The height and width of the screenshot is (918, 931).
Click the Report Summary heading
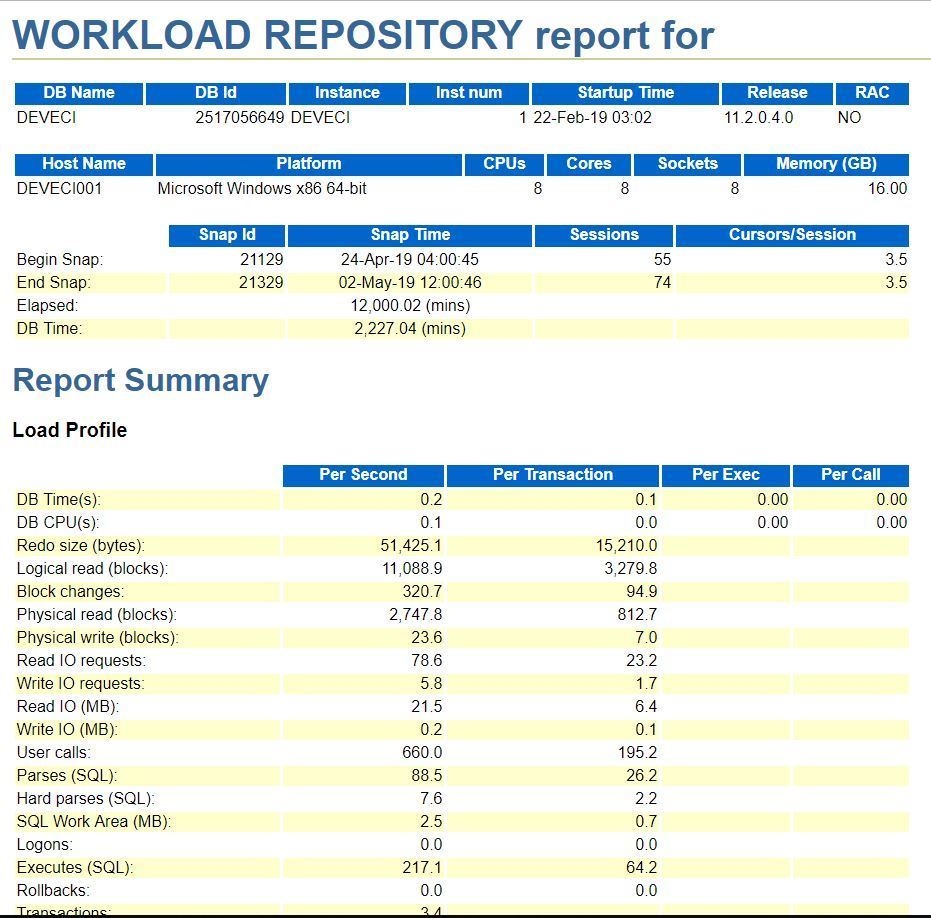pyautogui.click(x=141, y=381)
